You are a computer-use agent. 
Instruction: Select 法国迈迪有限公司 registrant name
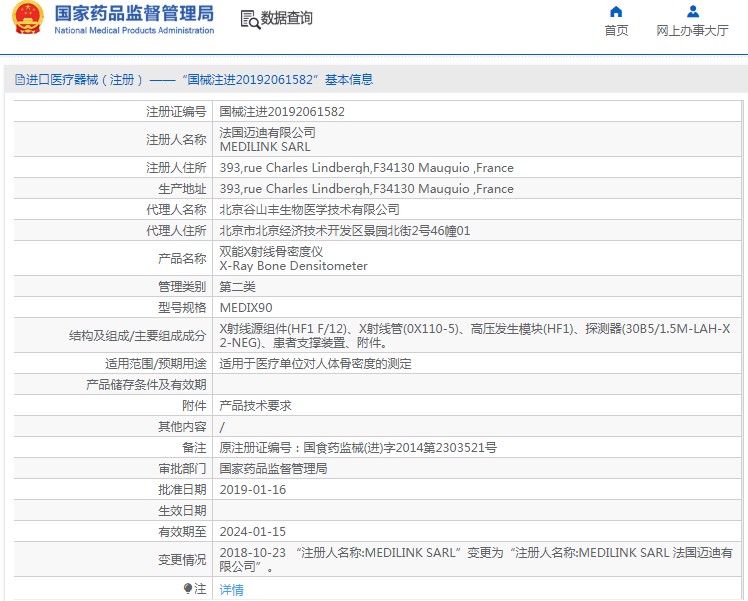(x=267, y=132)
